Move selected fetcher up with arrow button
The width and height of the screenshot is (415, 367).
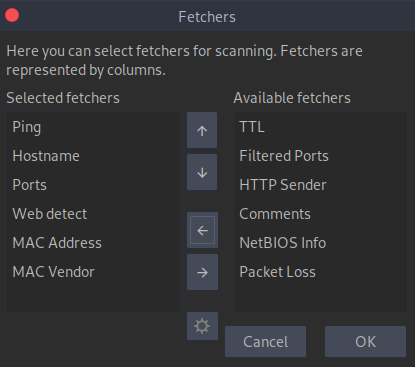[x=202, y=130]
